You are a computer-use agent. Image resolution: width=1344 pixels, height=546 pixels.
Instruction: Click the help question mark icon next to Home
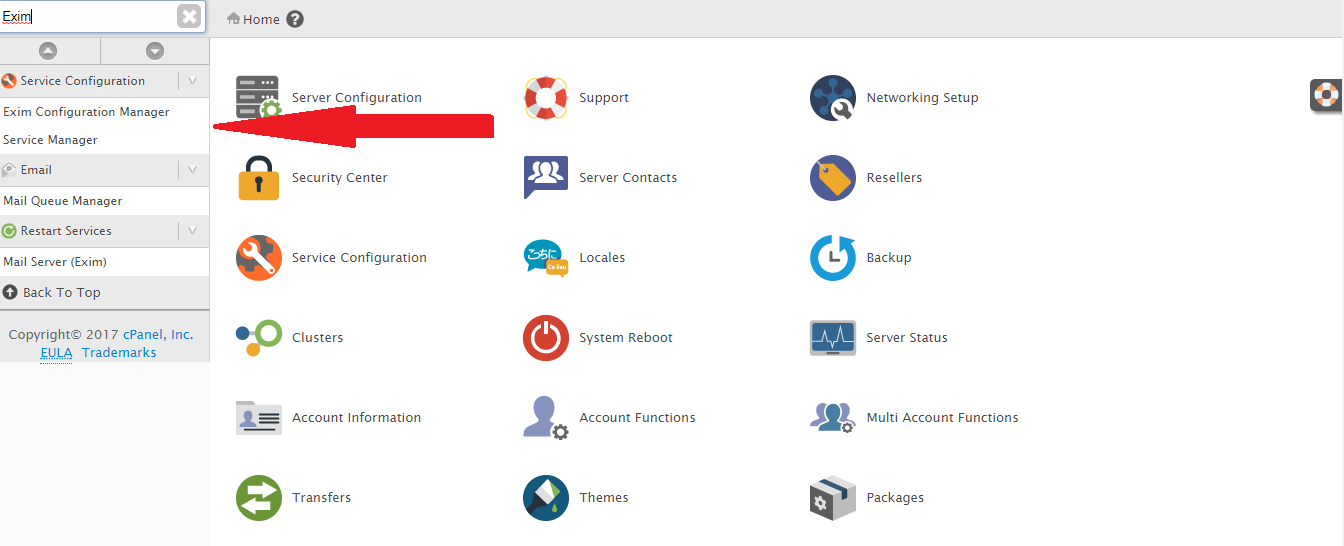click(294, 19)
